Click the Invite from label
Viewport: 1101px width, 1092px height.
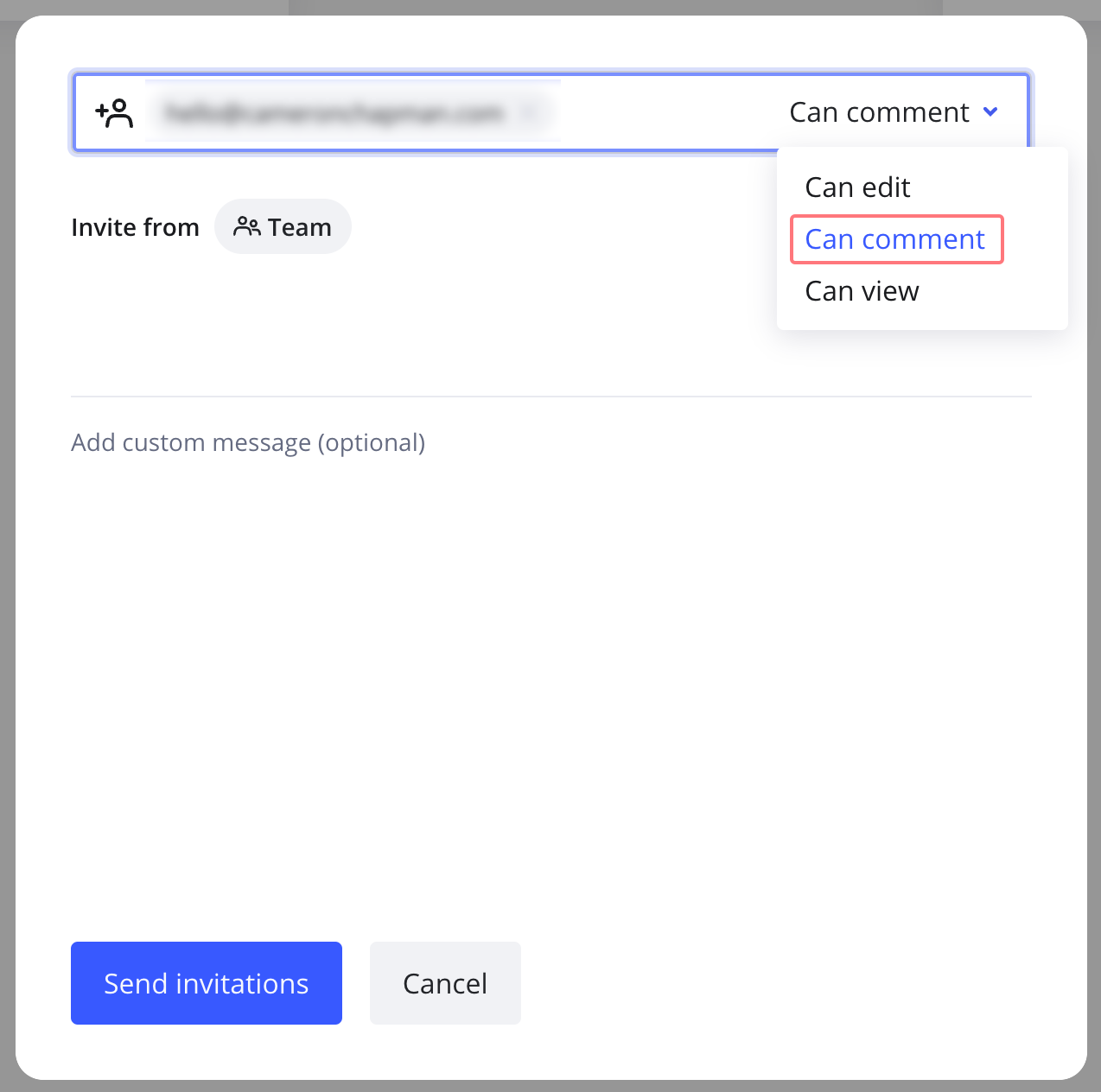[x=135, y=227]
